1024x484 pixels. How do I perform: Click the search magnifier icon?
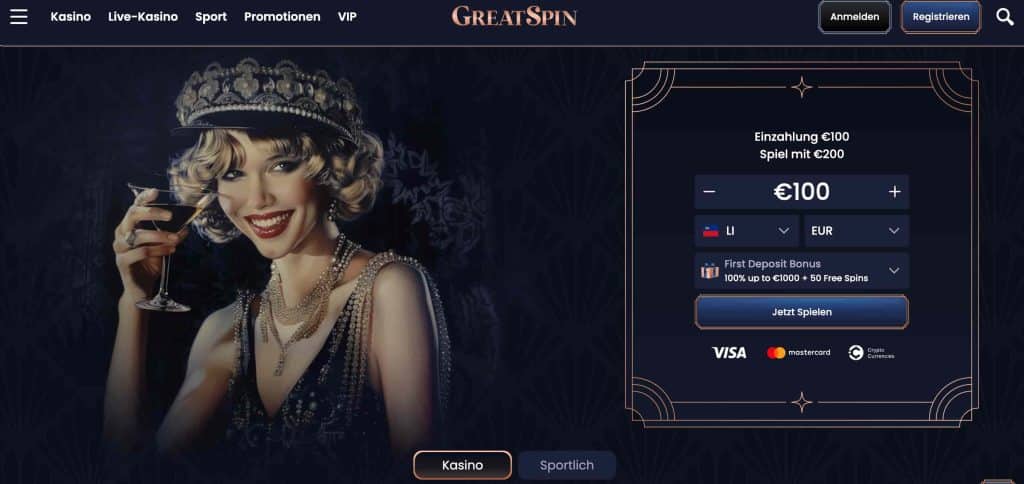point(1005,17)
